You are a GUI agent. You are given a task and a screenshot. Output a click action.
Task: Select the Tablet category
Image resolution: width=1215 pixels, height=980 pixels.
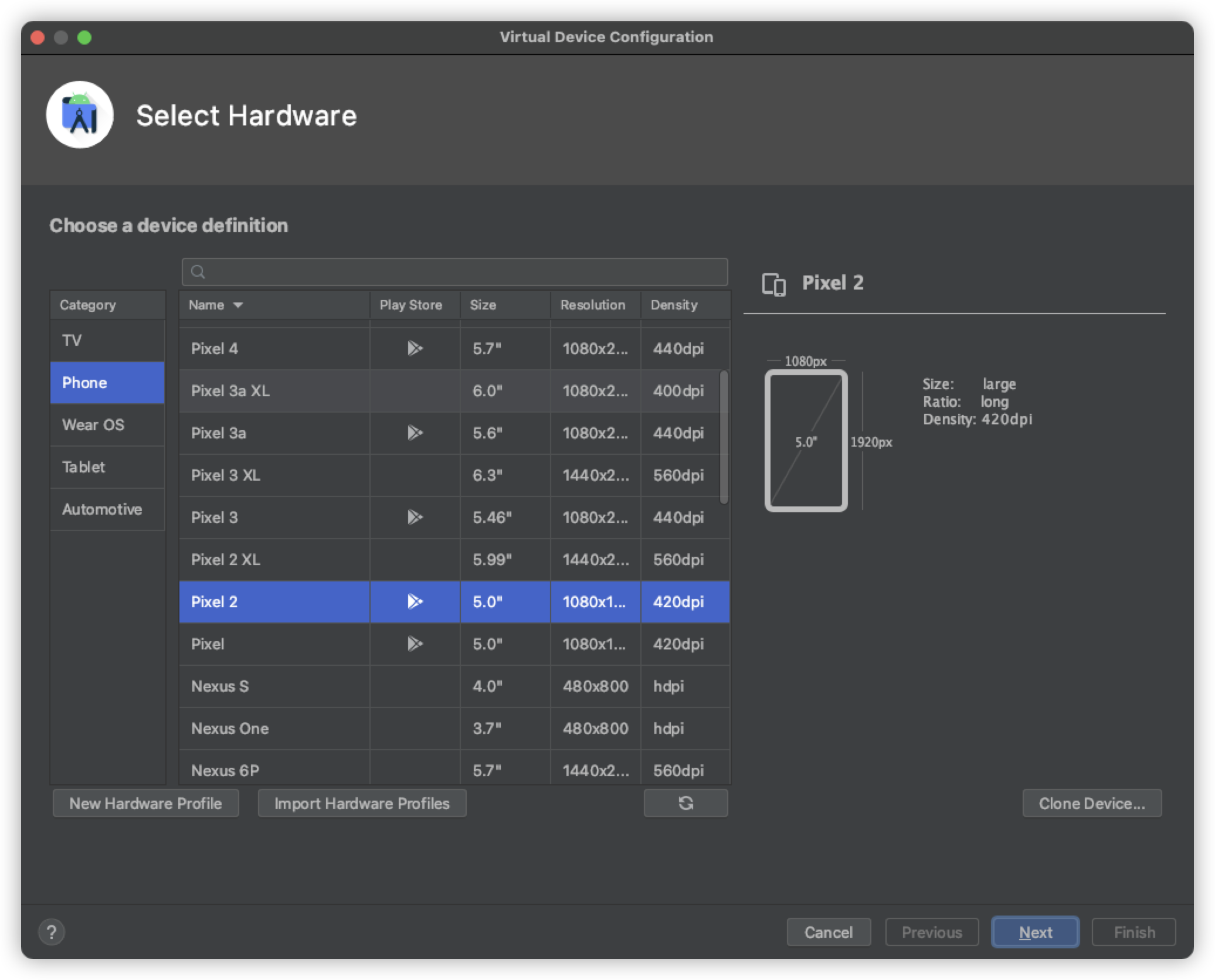click(x=83, y=467)
